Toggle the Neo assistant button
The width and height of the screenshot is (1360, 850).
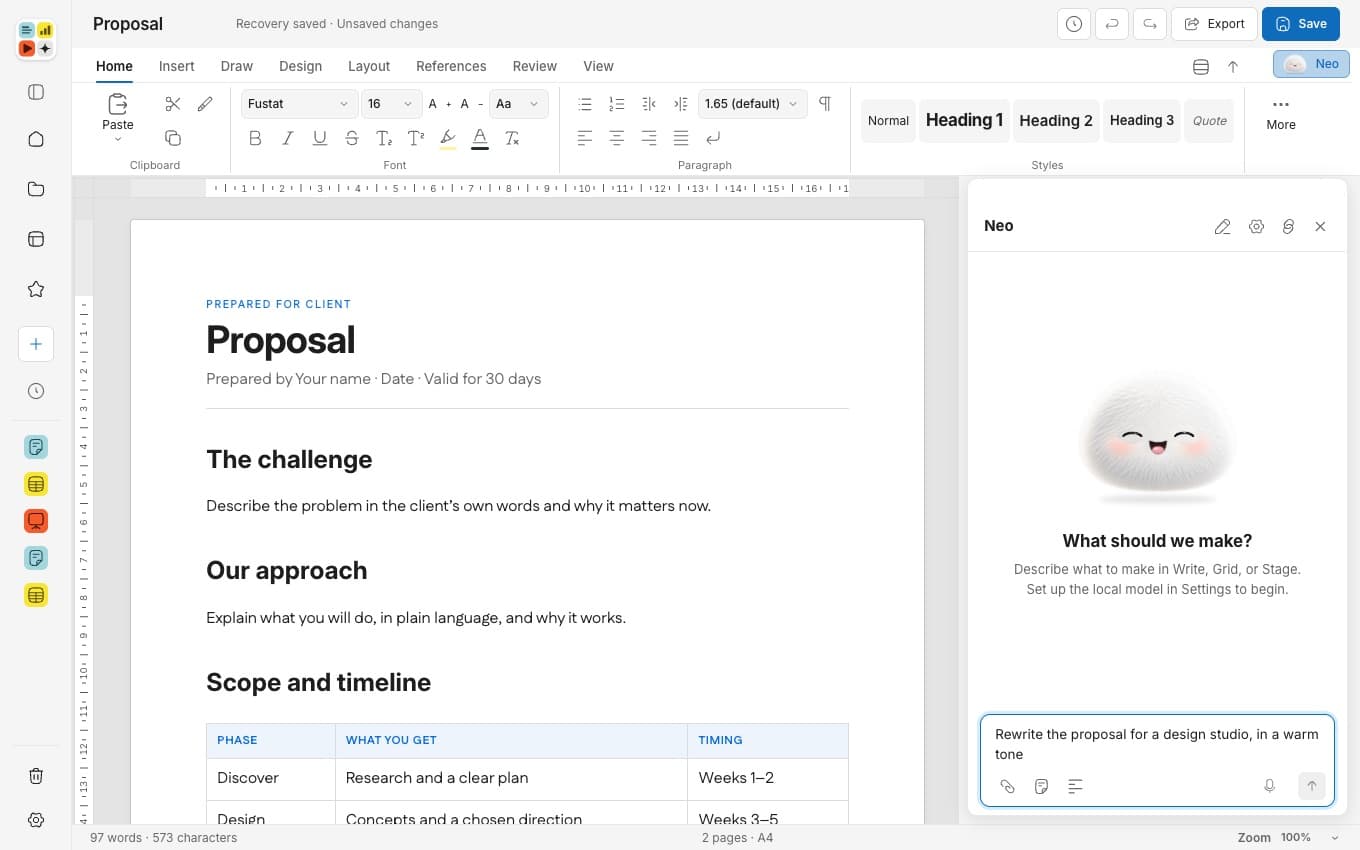[1311, 64]
